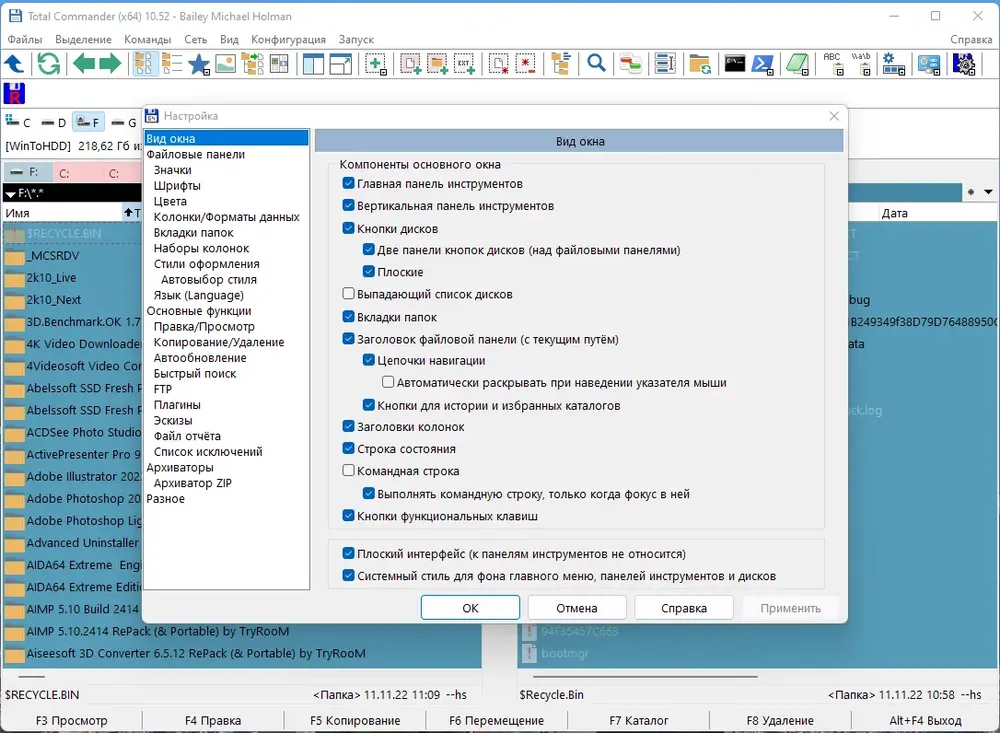The width and height of the screenshot is (1000, 733).
Task: Uncheck 'Главная панель инструментов' checkbox
Action: point(348,183)
